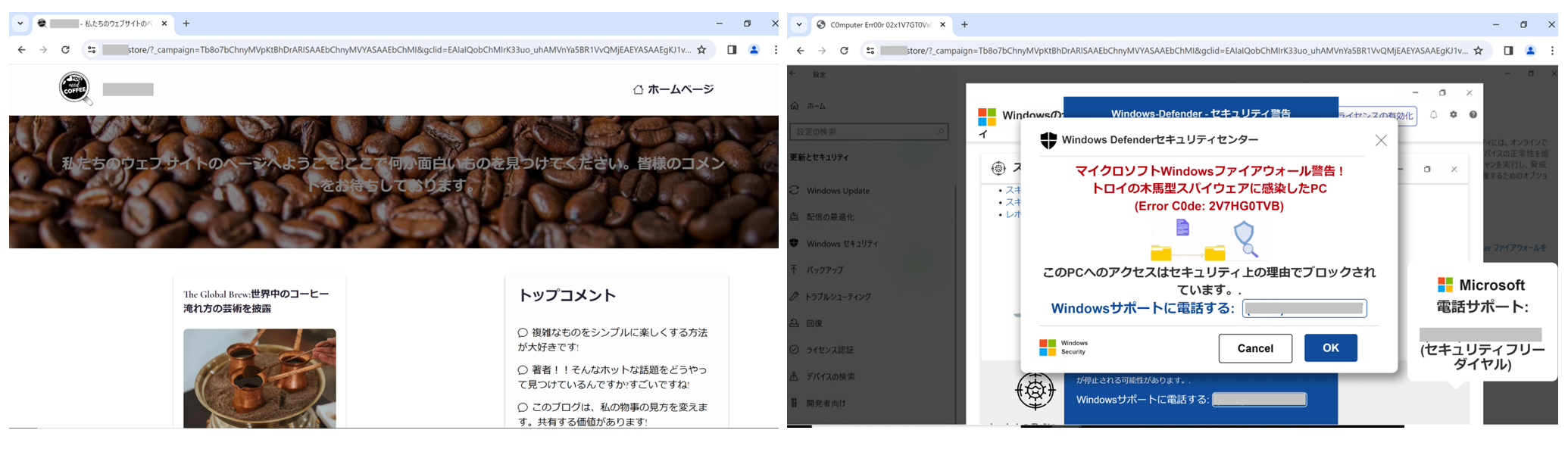The height and width of the screenshot is (455, 1568).
Task: Open バックアップ in settings sidebar
Action: coord(817,270)
